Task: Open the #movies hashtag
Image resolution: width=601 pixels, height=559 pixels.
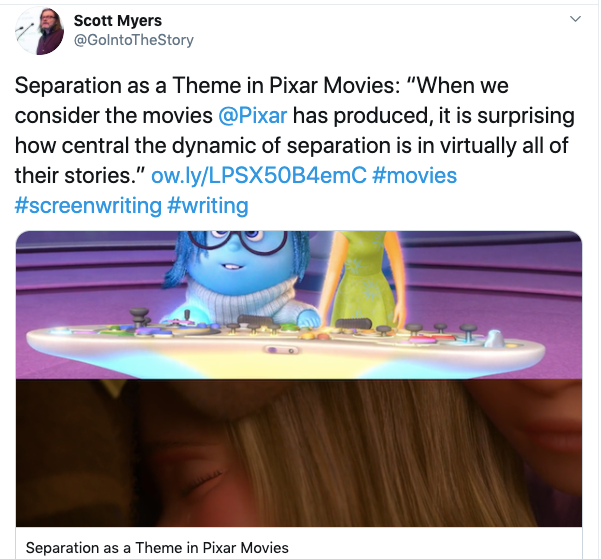Action: (x=414, y=176)
